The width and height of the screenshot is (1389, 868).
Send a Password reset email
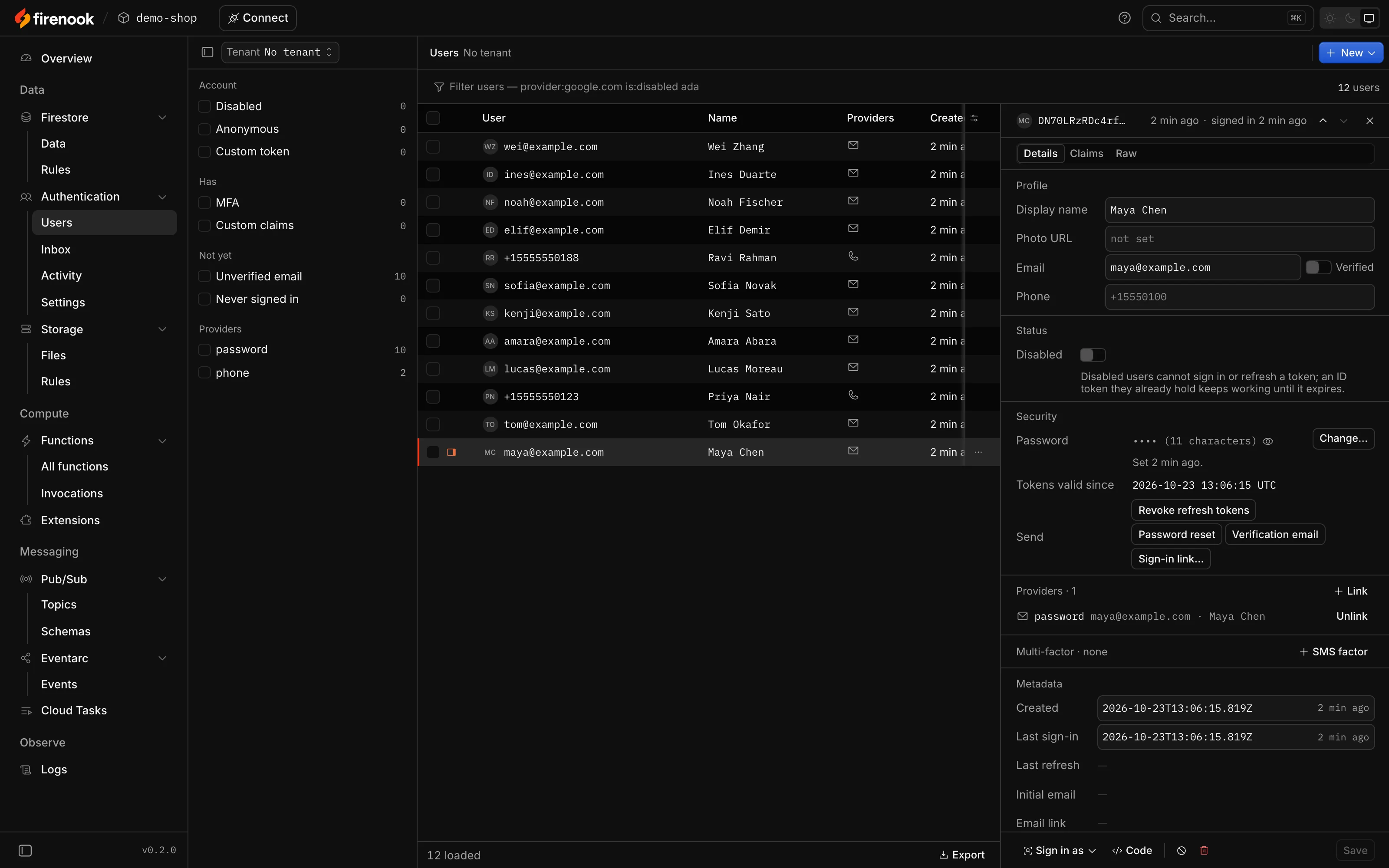click(x=1176, y=534)
